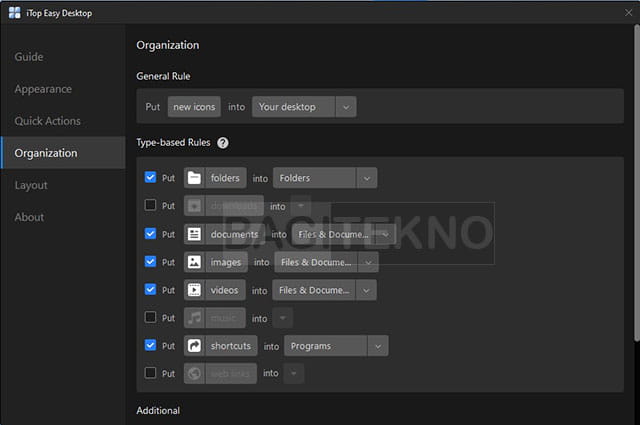Viewport: 640px width, 425px height.
Task: Open the music destination dropdown
Action: [282, 318]
